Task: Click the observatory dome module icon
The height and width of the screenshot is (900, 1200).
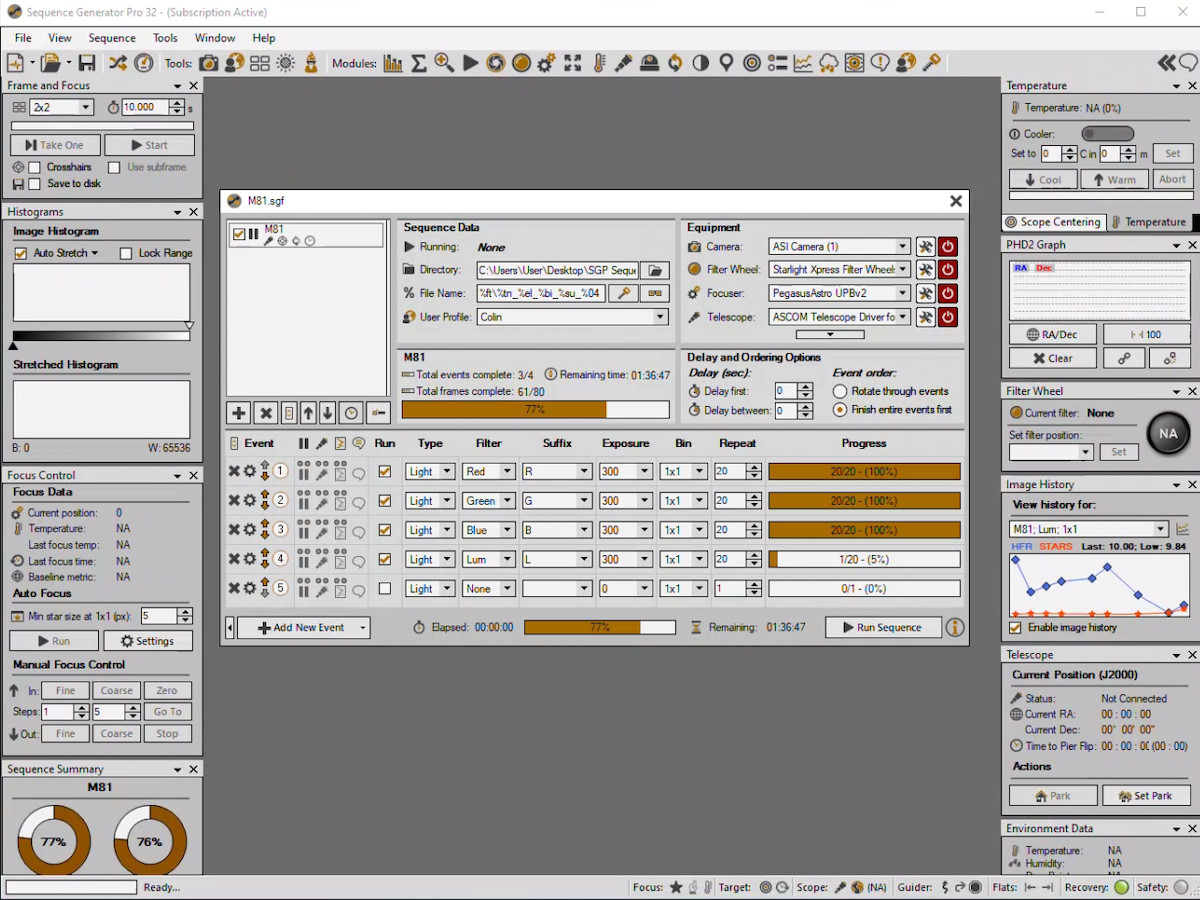Action: tap(649, 63)
